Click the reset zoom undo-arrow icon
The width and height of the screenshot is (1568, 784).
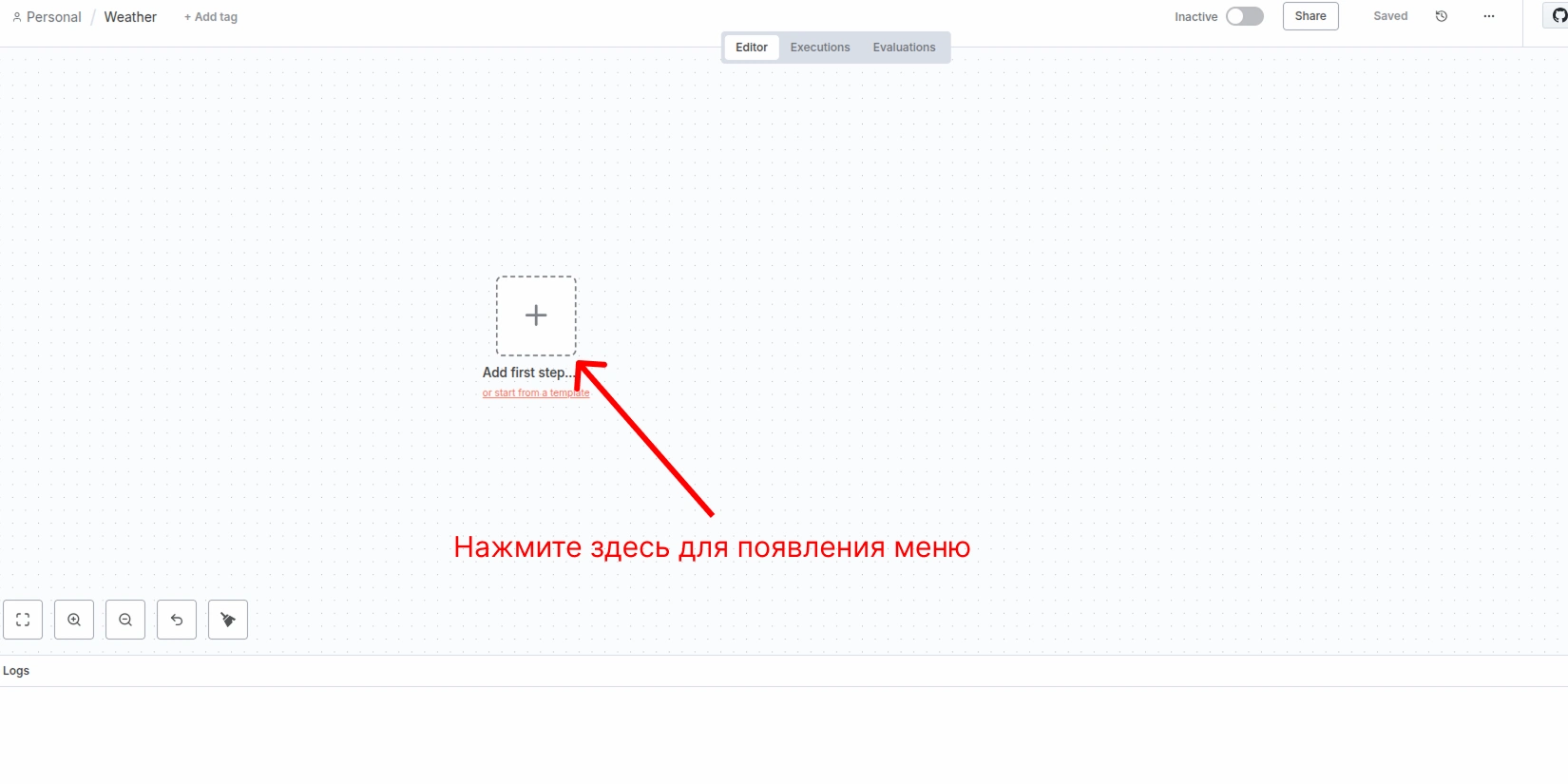(x=177, y=620)
